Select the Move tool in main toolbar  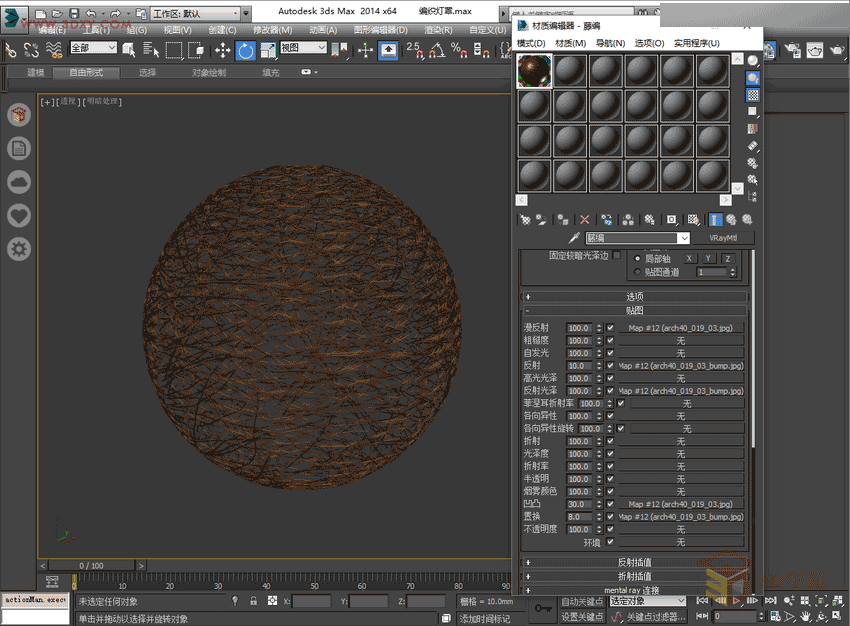(x=222, y=49)
